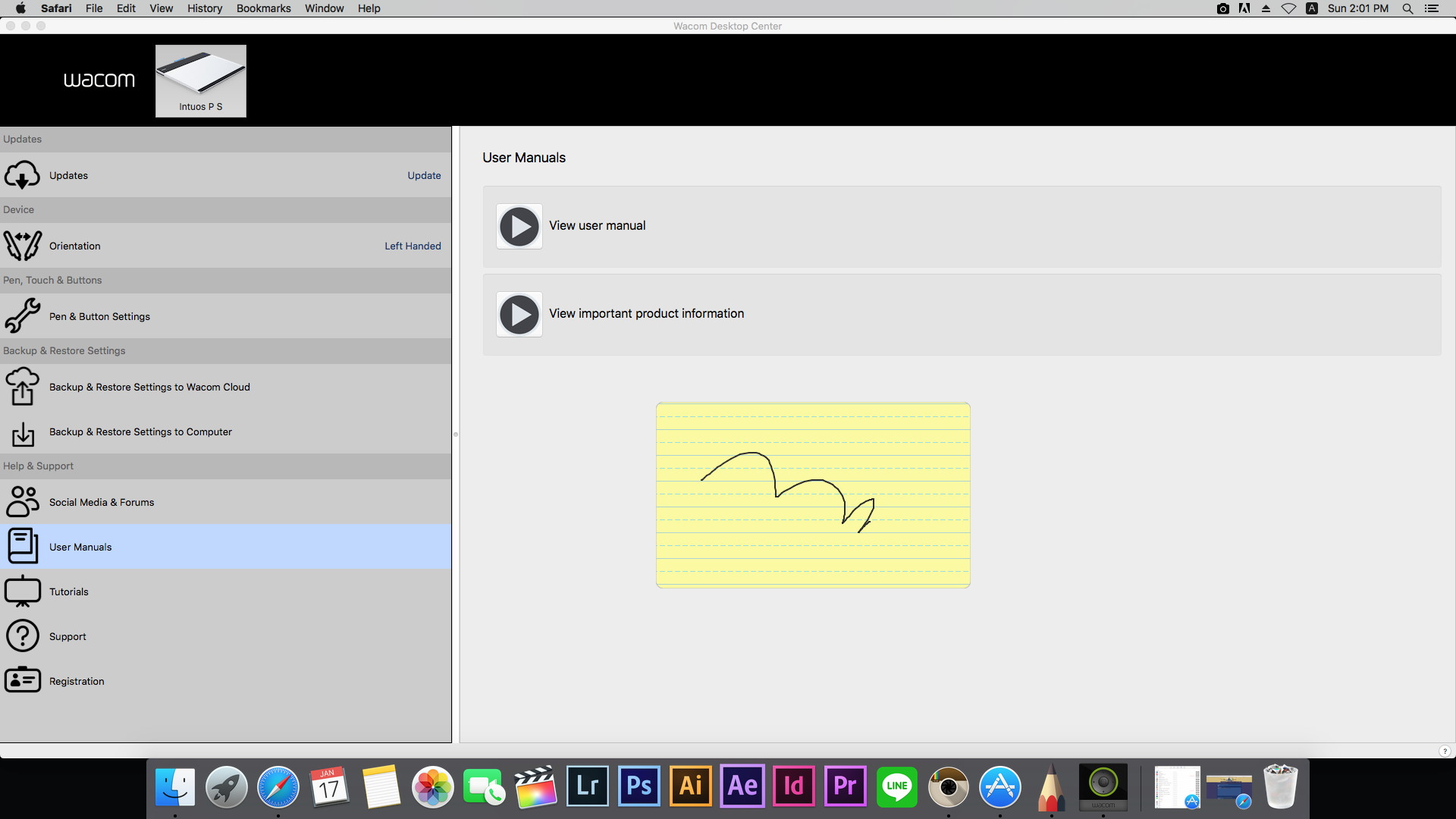Click the Support question mark icon

pyautogui.click(x=23, y=635)
